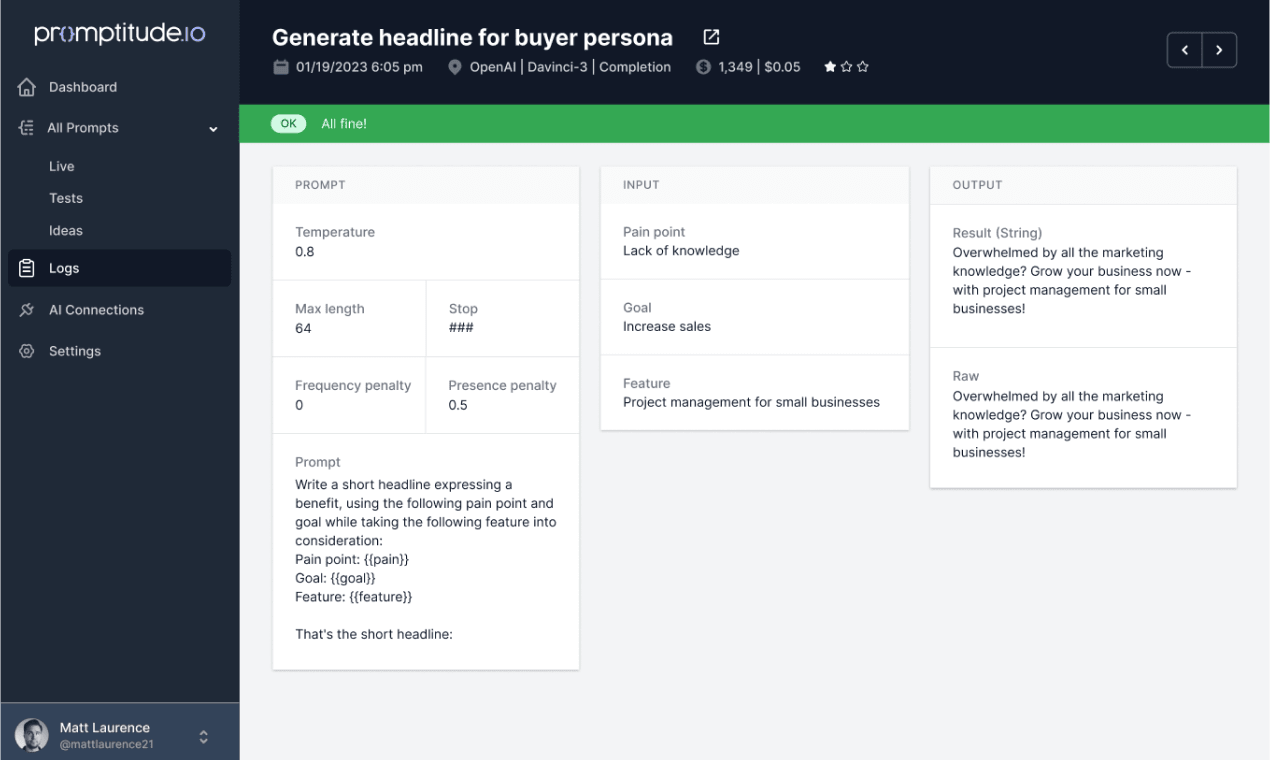The width and height of the screenshot is (1270, 760).
Task: Set rating to the first star
Action: [x=830, y=67]
